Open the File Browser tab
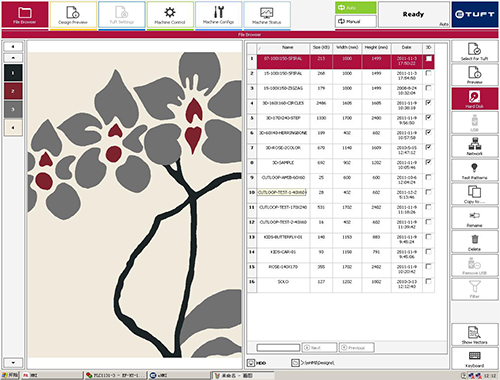 (25, 14)
